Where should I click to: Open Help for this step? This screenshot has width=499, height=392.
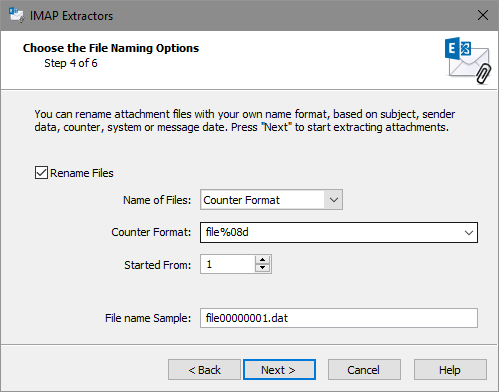[x=450, y=370]
